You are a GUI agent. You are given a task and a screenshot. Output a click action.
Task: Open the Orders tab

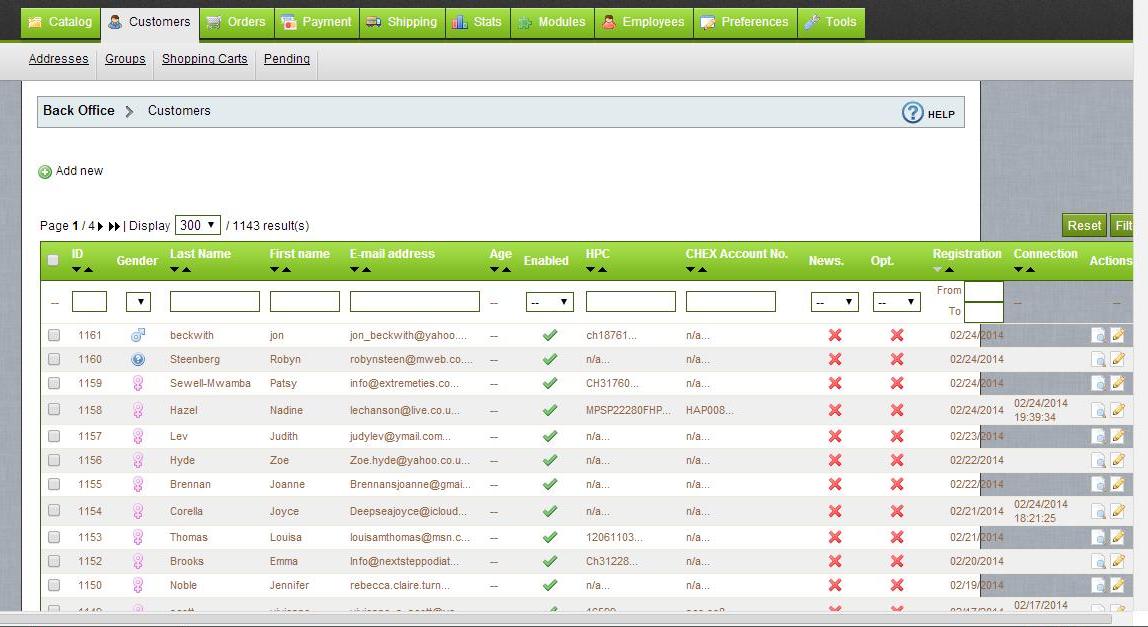(x=236, y=22)
